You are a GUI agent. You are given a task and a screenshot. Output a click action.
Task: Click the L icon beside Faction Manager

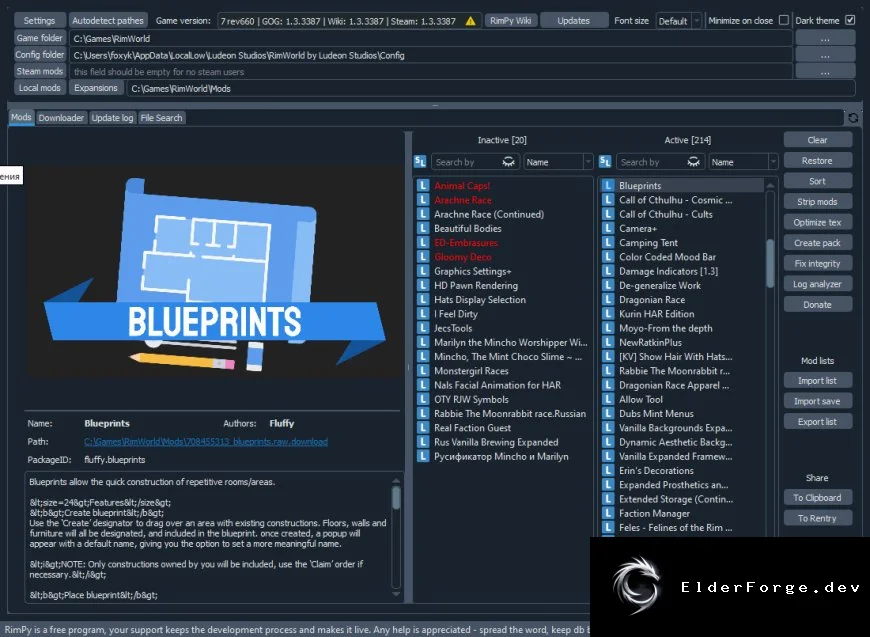pyautogui.click(x=608, y=513)
